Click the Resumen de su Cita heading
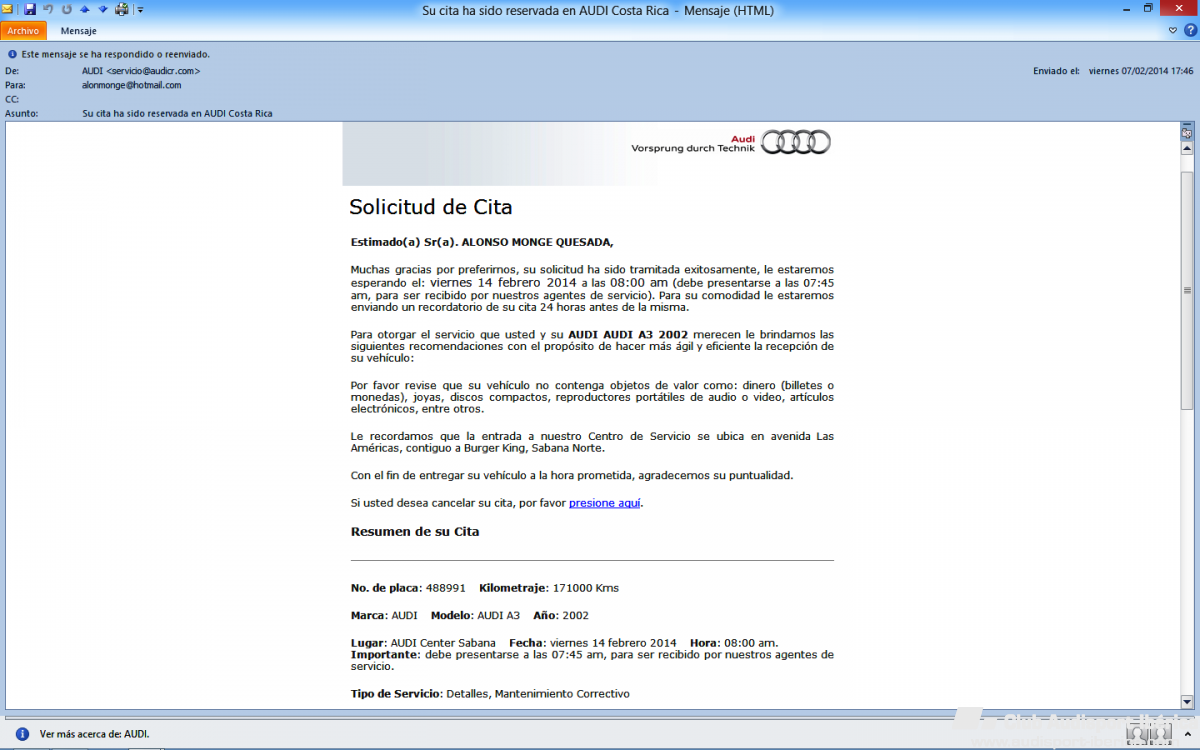 [x=415, y=531]
